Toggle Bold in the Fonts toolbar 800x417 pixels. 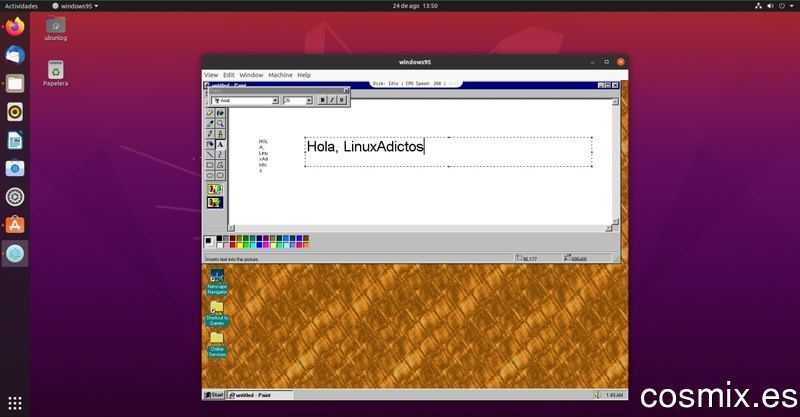point(322,101)
